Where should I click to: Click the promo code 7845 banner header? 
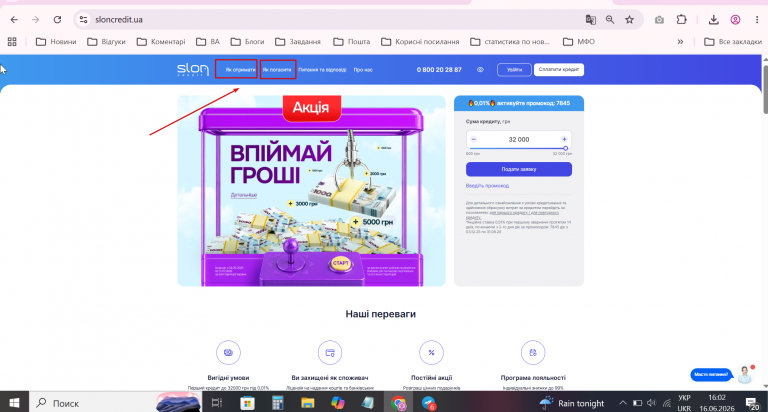(x=519, y=103)
